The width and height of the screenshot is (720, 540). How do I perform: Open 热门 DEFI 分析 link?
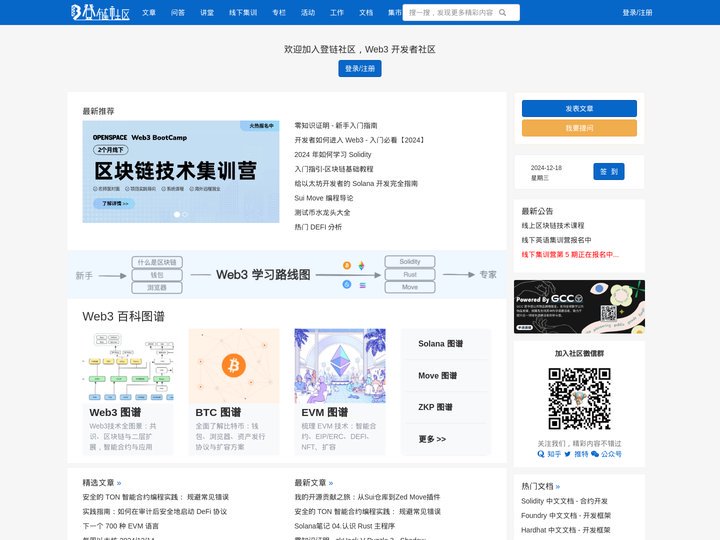[x=318, y=227]
